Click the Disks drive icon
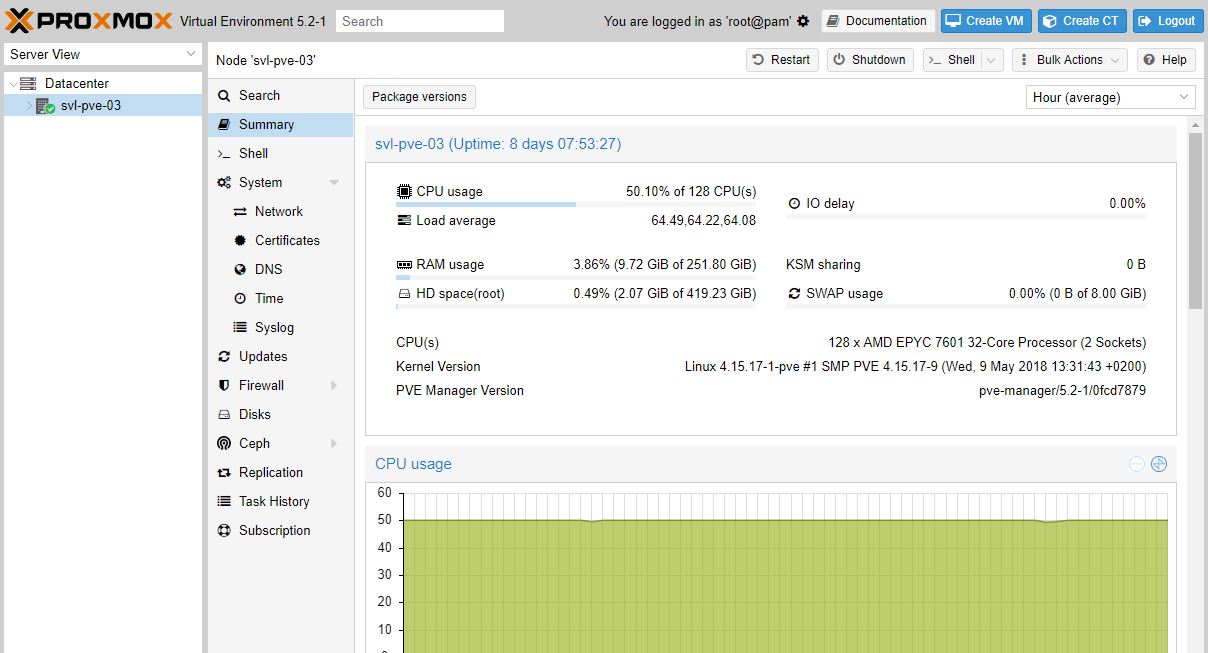1208x653 pixels. (x=224, y=415)
